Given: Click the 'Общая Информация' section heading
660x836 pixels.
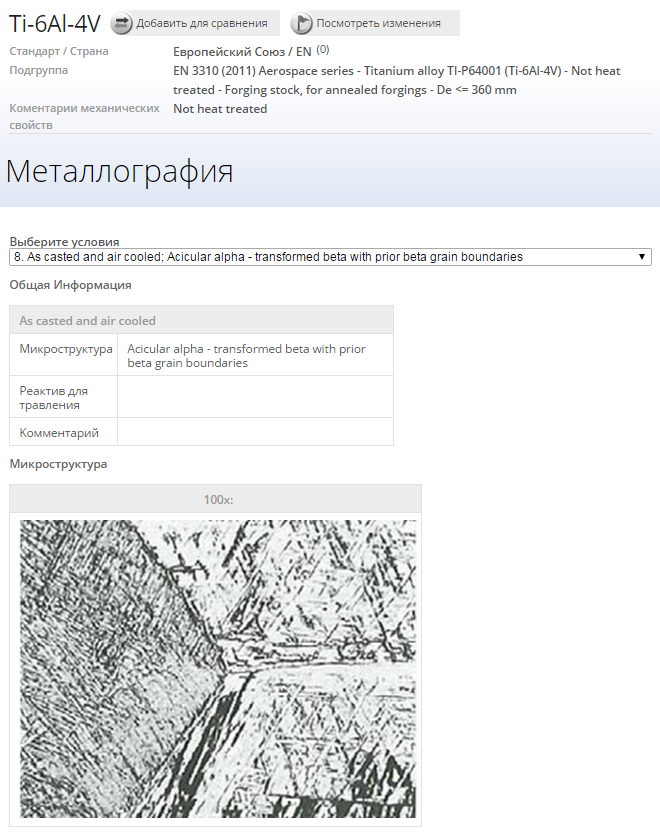Looking at the screenshot, I should click(70, 285).
